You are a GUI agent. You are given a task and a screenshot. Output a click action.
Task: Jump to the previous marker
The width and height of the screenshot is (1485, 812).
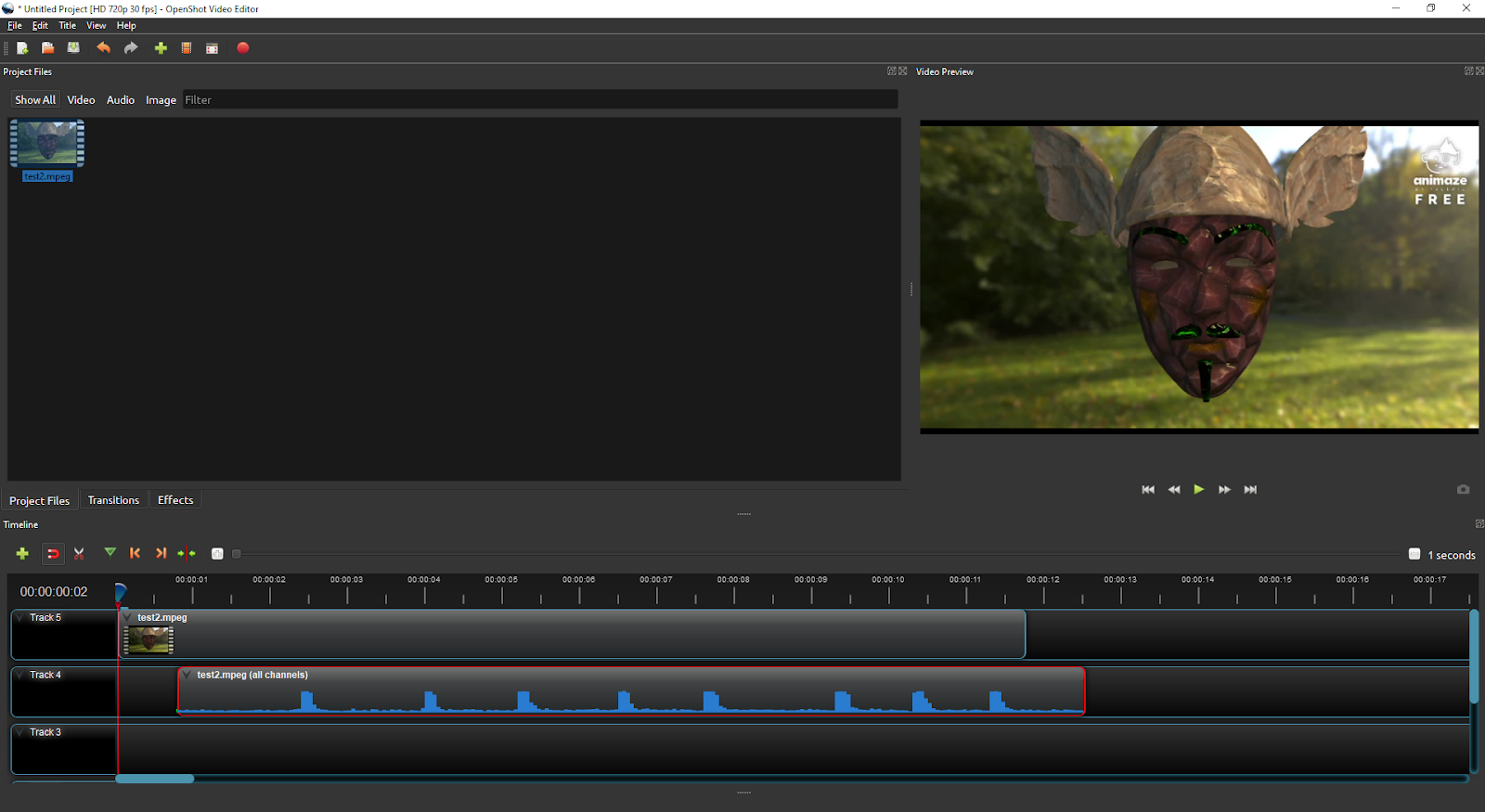[136, 554]
